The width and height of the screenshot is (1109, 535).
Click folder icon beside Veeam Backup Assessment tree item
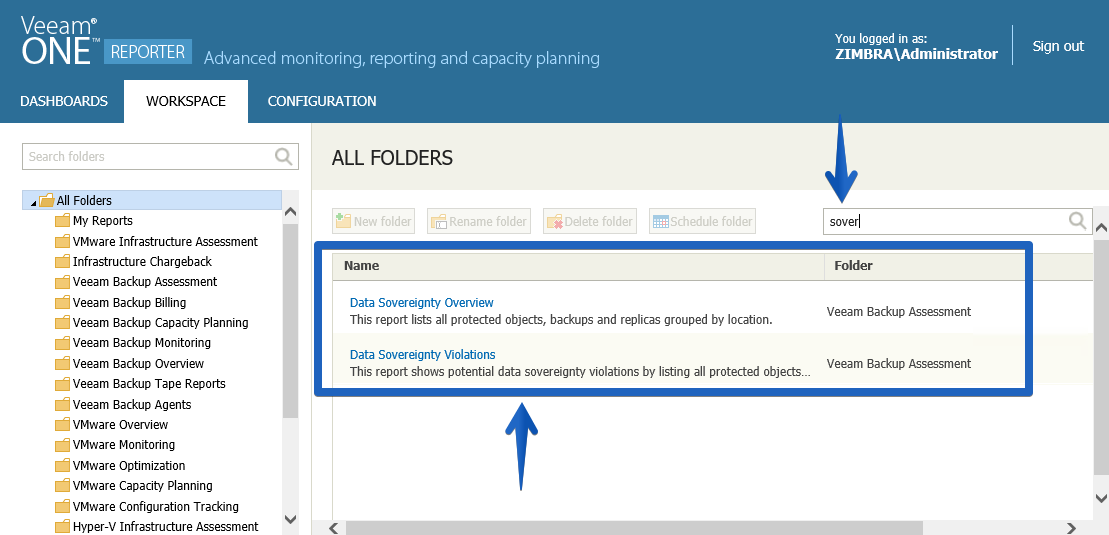(x=62, y=282)
